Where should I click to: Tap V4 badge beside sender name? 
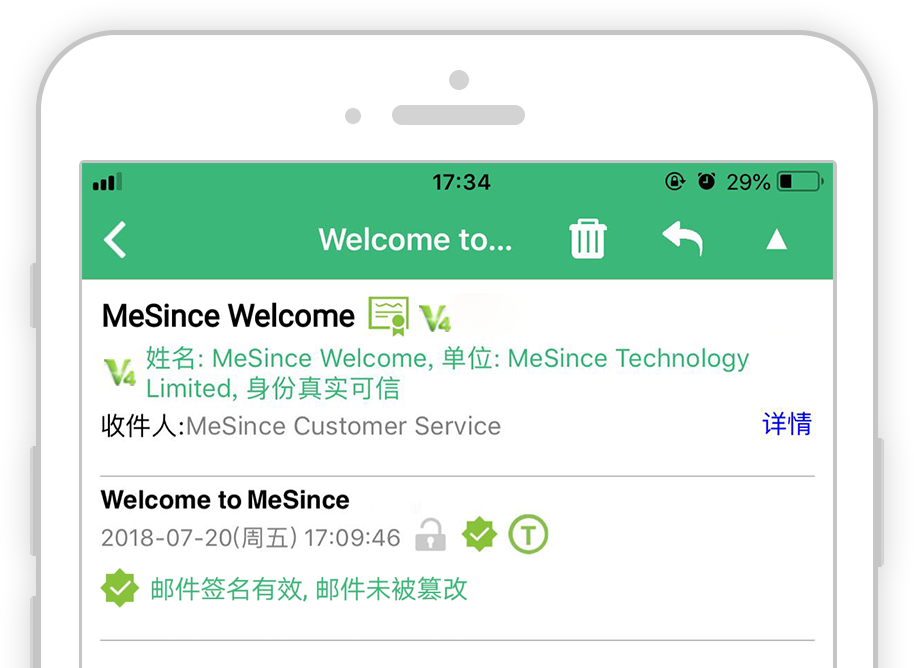pos(435,318)
